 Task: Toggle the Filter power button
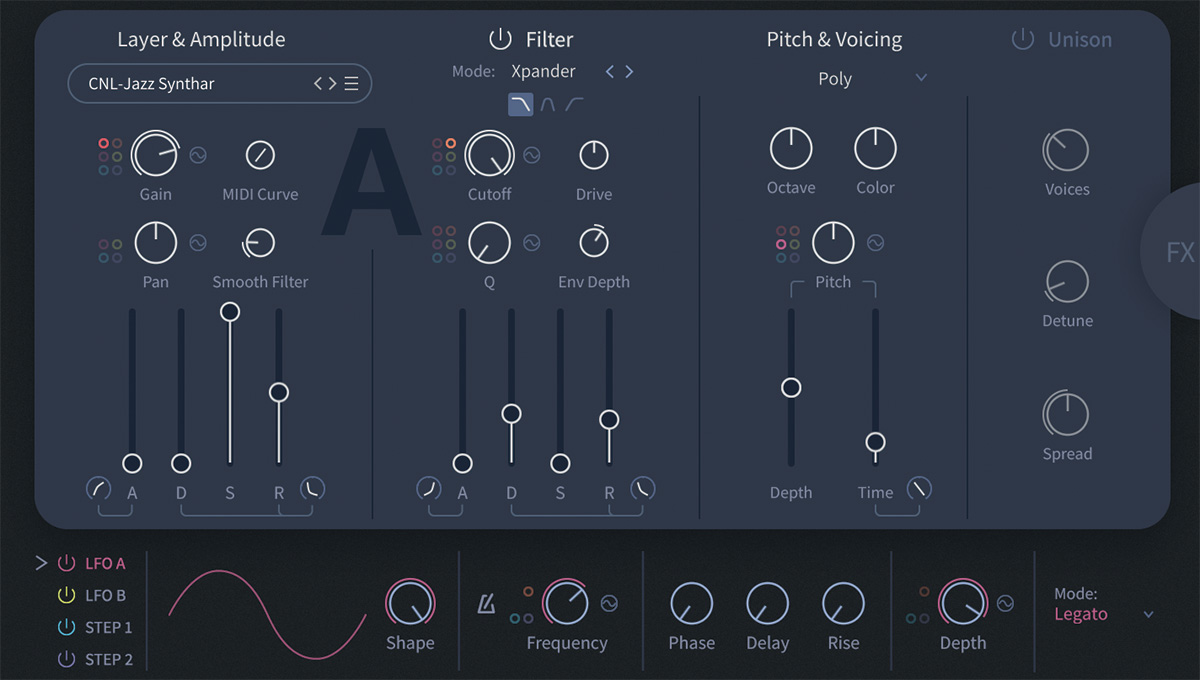click(x=500, y=40)
